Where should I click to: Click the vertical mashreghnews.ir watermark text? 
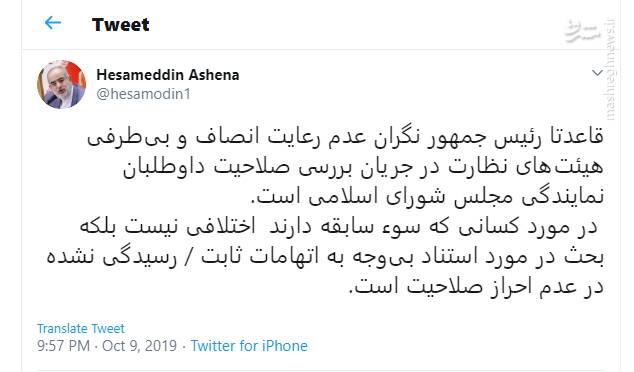610,70
